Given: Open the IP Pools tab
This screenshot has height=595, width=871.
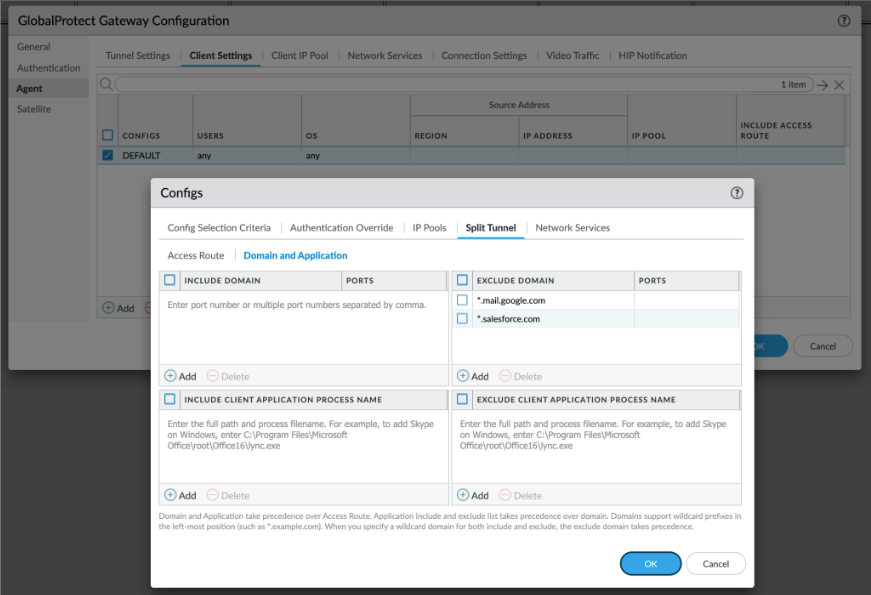Looking at the screenshot, I should [x=429, y=228].
